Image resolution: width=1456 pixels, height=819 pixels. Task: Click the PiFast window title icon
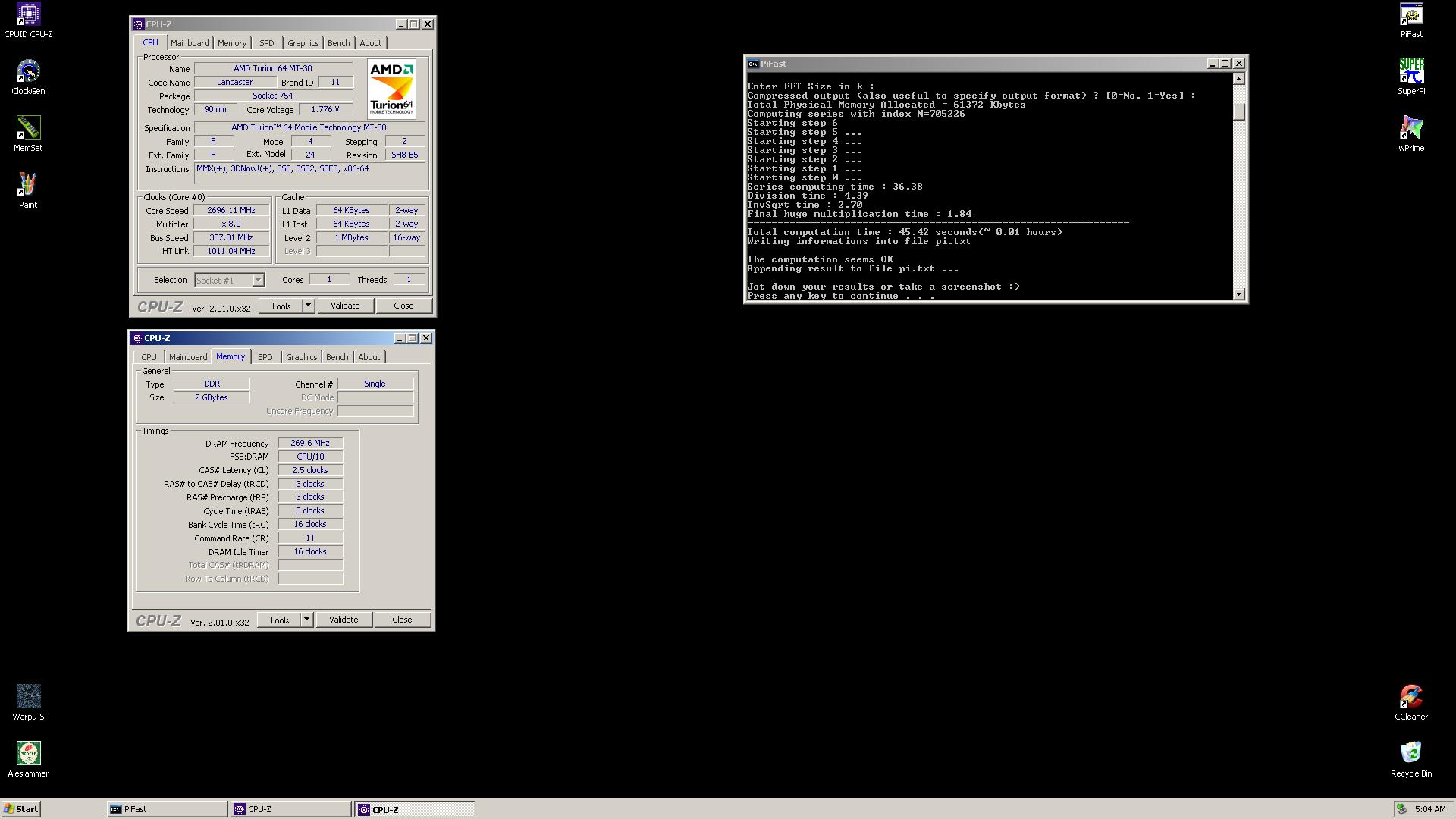tap(753, 64)
